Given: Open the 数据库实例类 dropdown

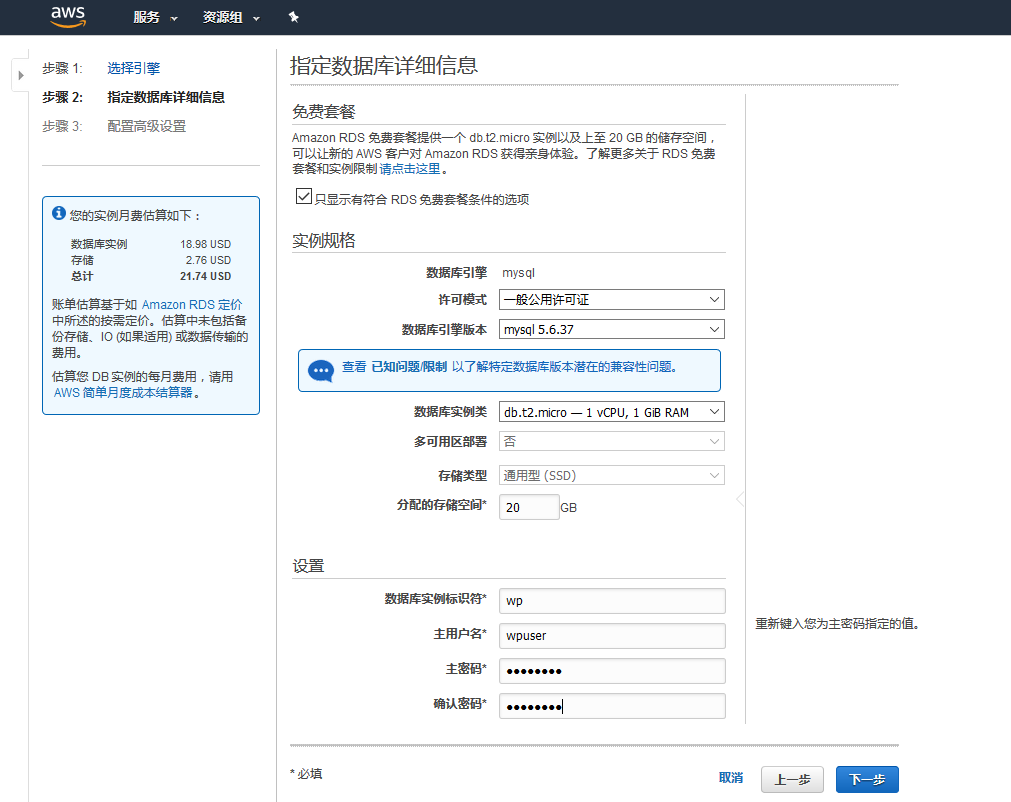Looking at the screenshot, I should click(611, 412).
